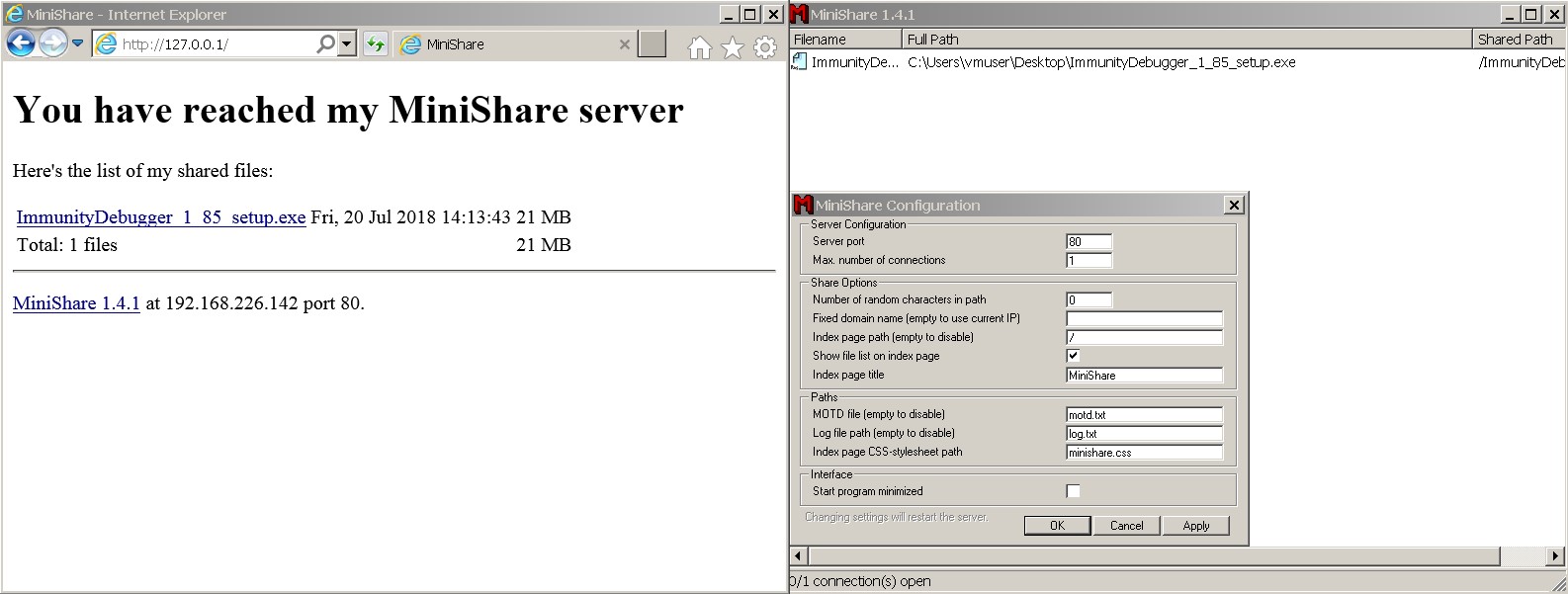1568x594 pixels.
Task: Click the Index page path field
Action: pos(1144,338)
